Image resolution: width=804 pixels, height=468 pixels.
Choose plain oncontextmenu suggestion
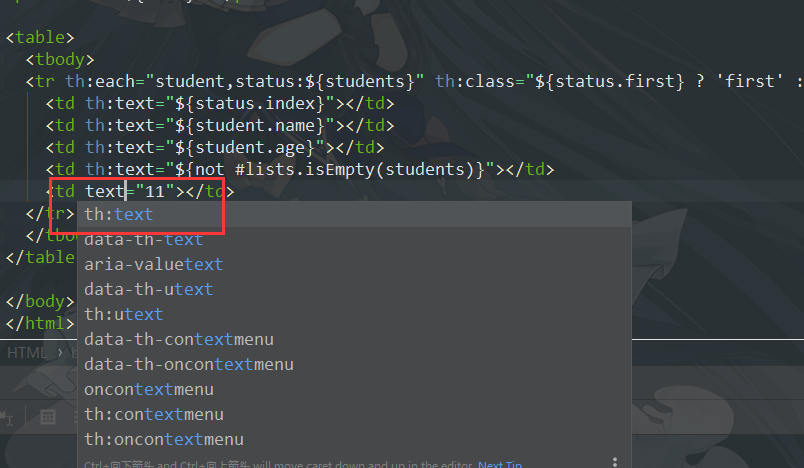click(x=354, y=390)
